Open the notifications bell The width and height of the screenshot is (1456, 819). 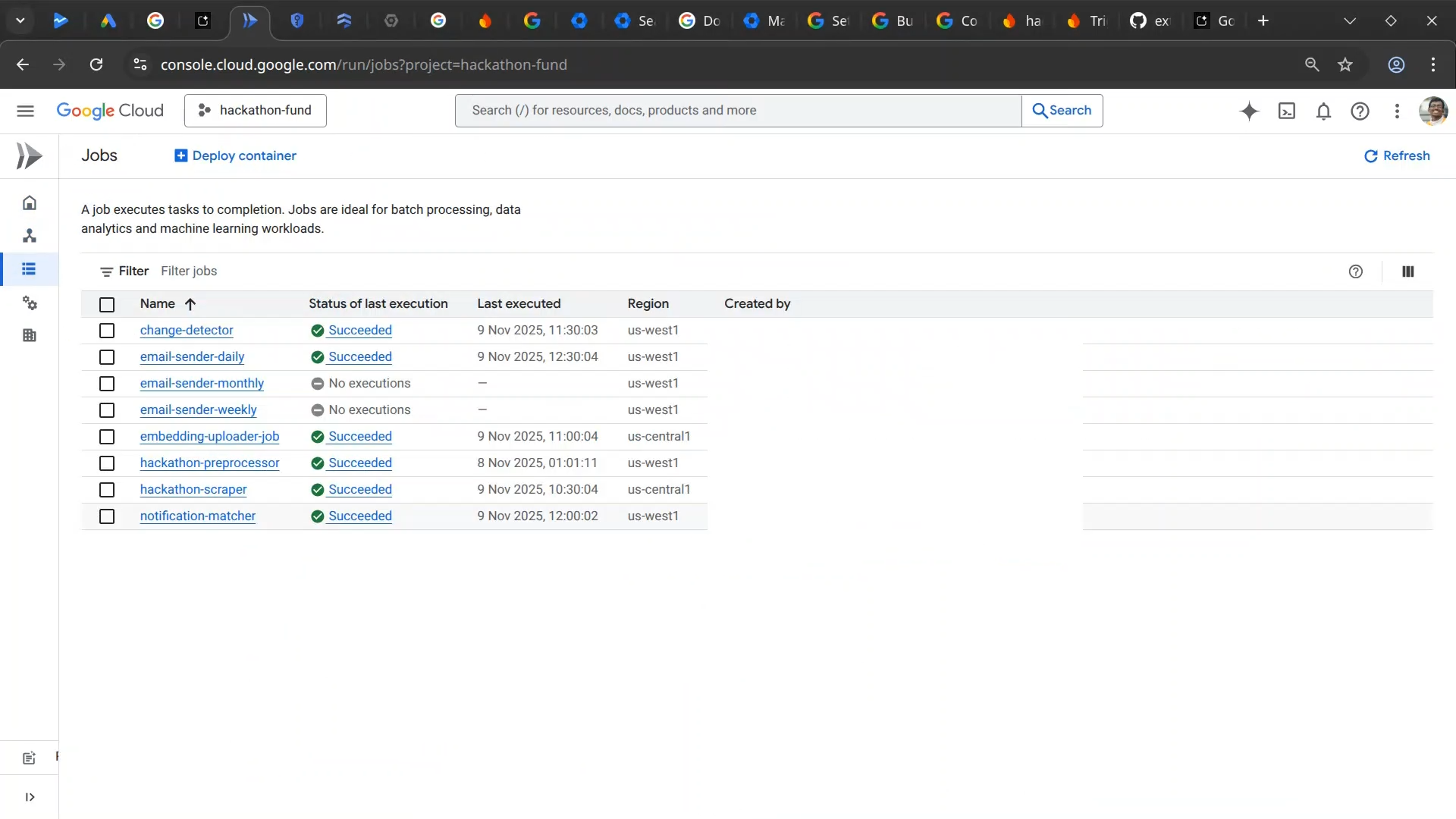[x=1323, y=111]
